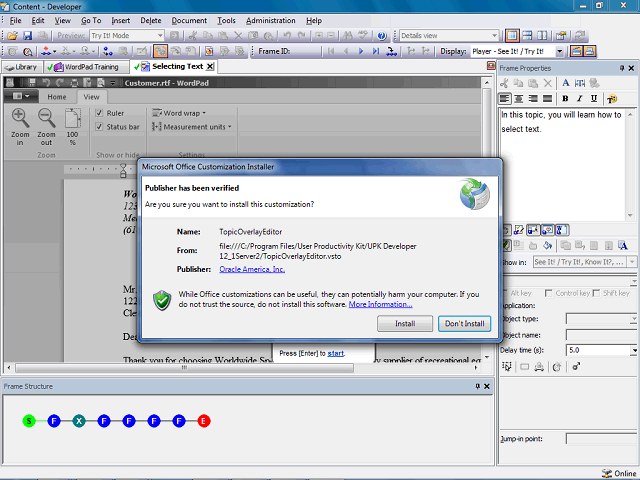Click the binoculars Find icon
This screenshot has height=480, width=640.
click(x=348, y=36)
